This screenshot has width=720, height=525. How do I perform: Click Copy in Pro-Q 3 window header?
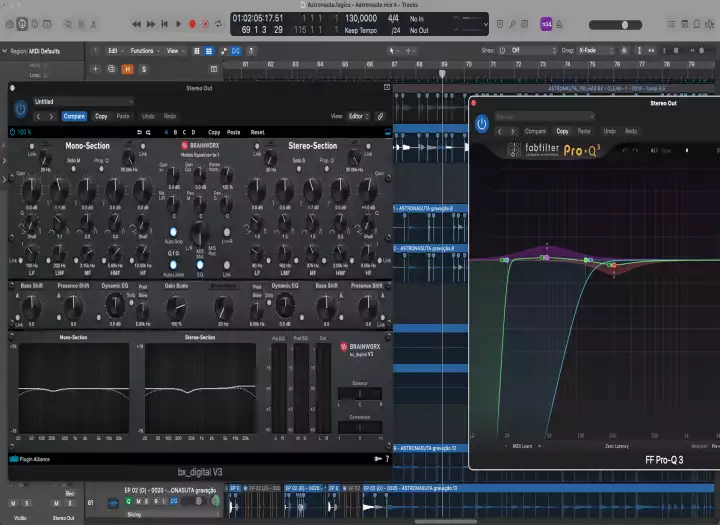(562, 131)
